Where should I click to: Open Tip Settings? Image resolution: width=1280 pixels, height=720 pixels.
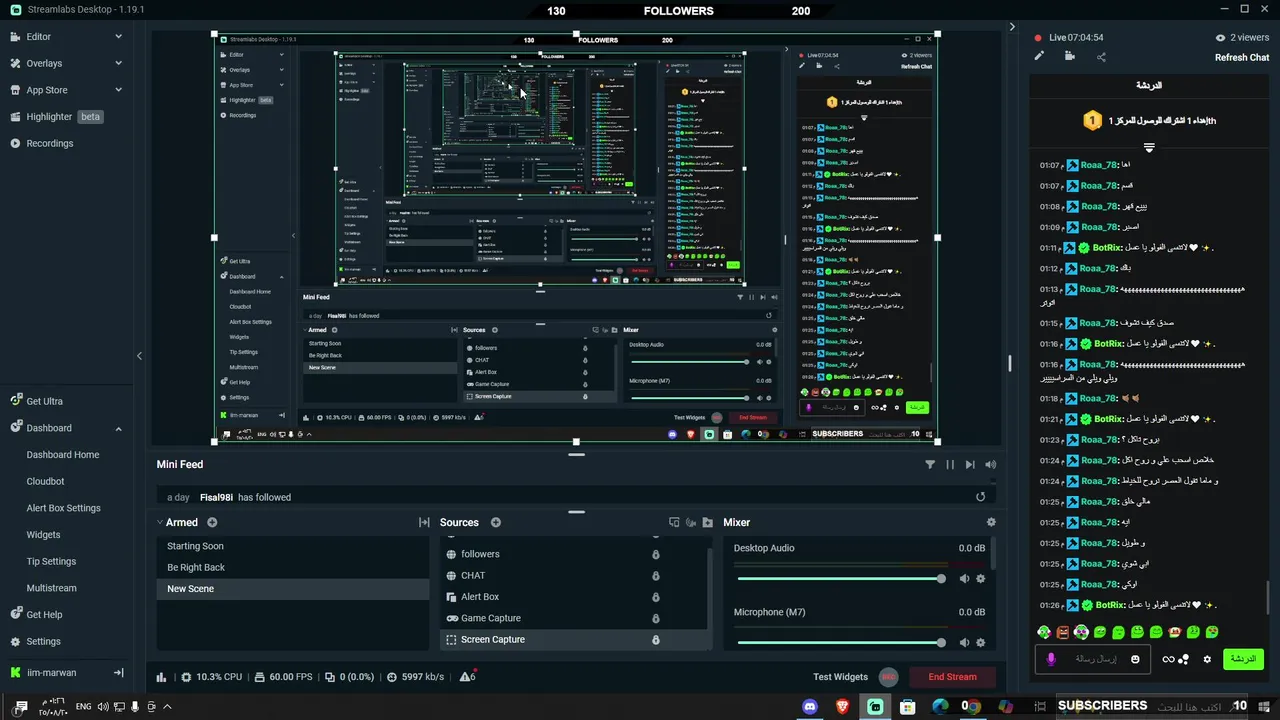51,561
